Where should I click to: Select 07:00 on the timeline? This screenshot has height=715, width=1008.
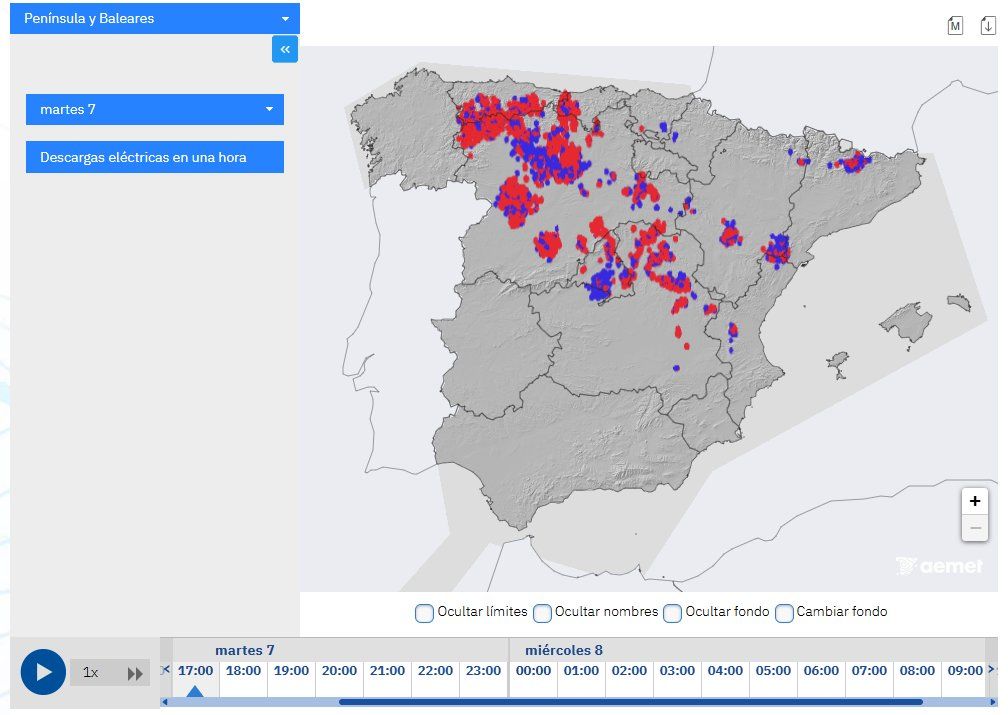869,671
